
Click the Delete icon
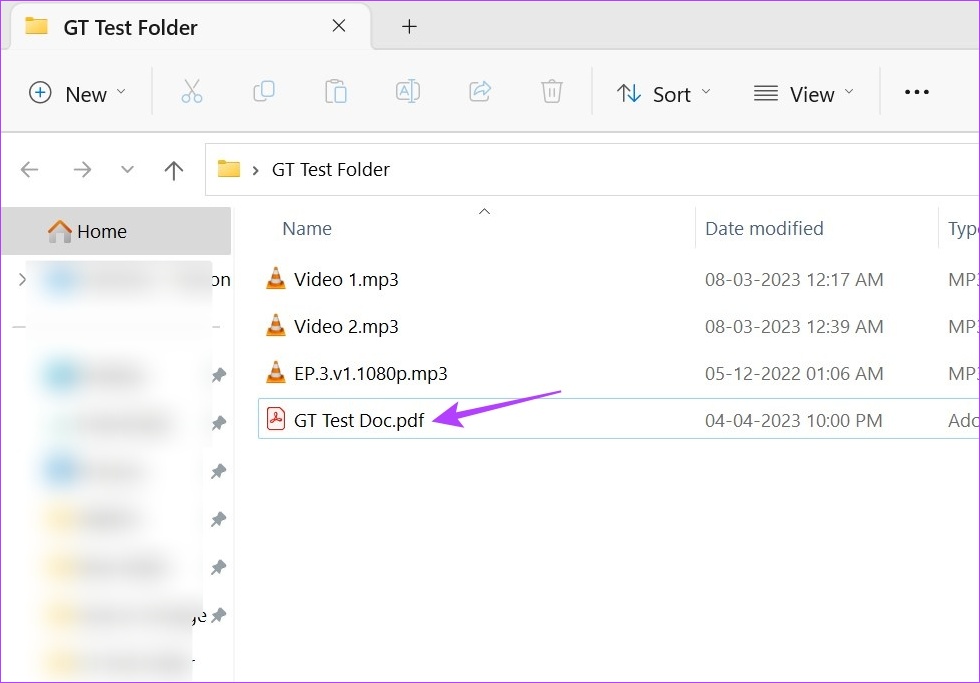point(551,92)
